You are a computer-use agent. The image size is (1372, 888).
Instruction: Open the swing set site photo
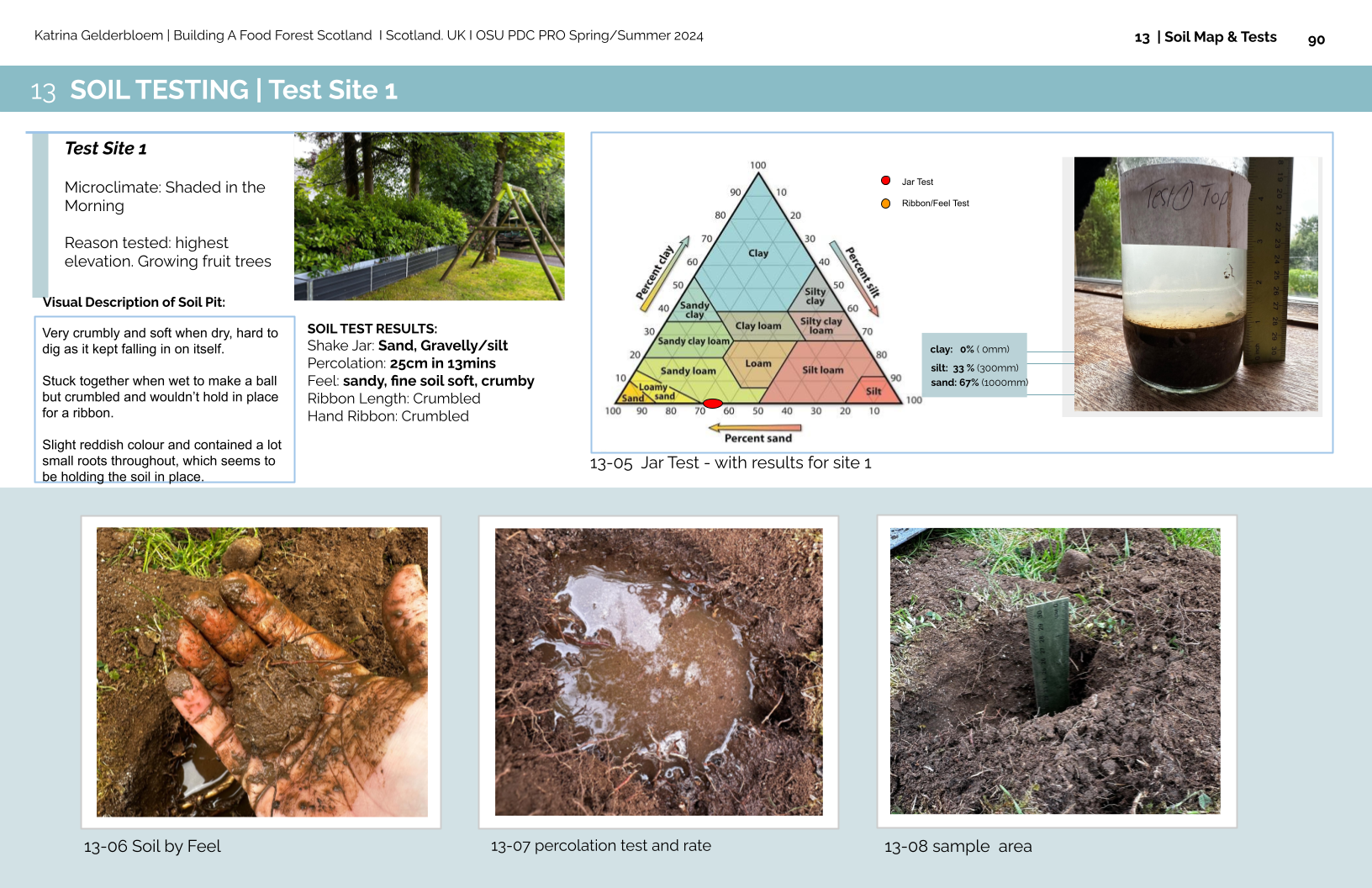[x=429, y=215]
